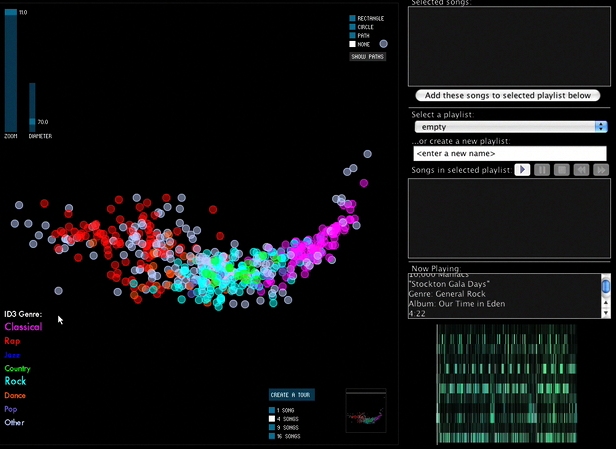Skip forward to next song
The width and height of the screenshot is (616, 449).
(601, 170)
